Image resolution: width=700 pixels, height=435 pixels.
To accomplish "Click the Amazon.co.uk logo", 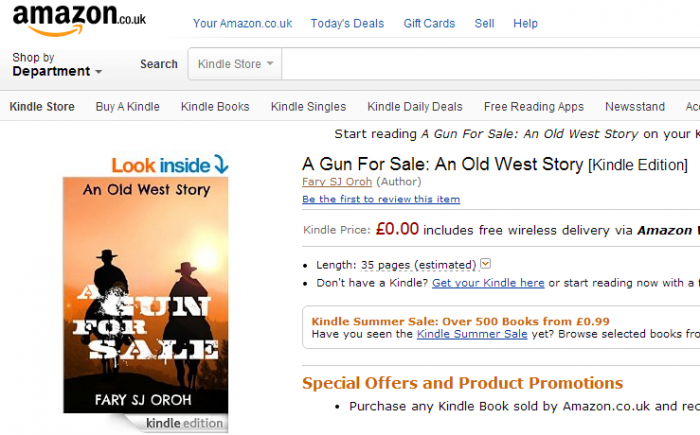I will pos(79,20).
